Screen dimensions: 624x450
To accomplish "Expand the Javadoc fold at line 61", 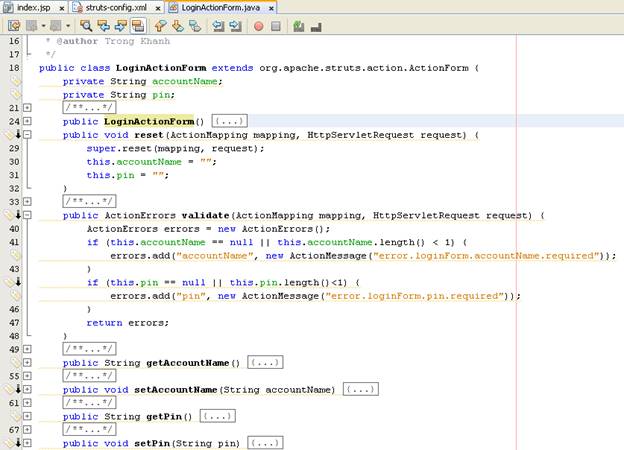I will (x=27, y=403).
